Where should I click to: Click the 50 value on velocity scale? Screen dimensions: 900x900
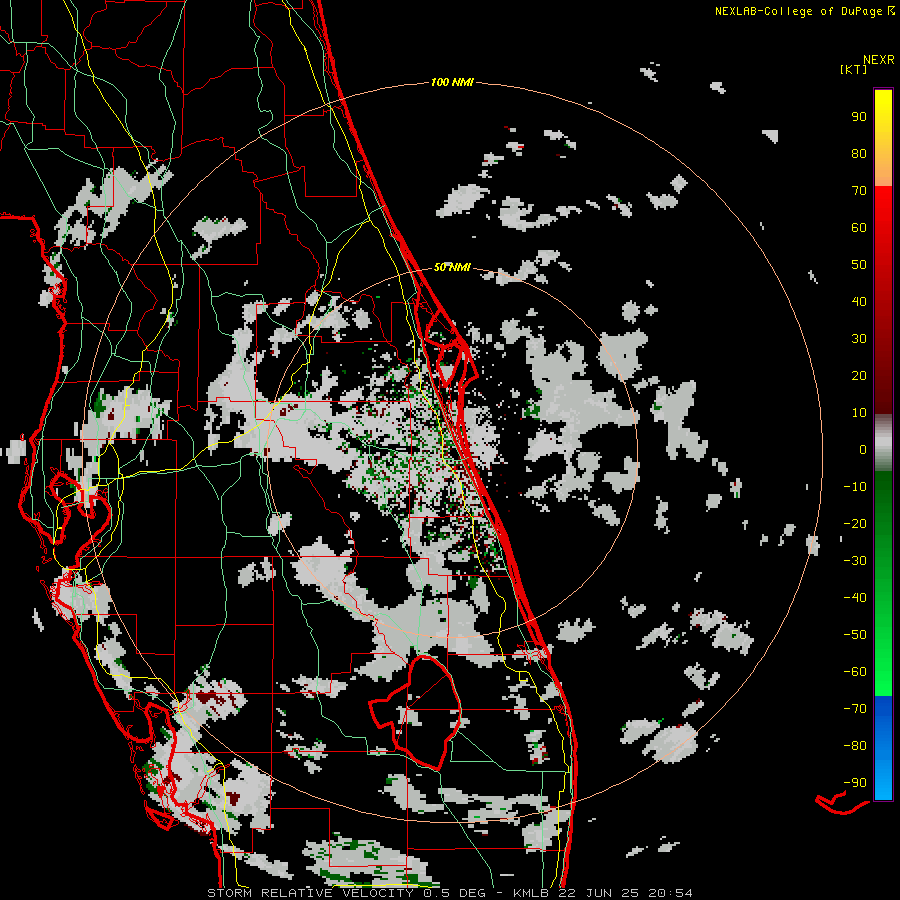point(859,265)
